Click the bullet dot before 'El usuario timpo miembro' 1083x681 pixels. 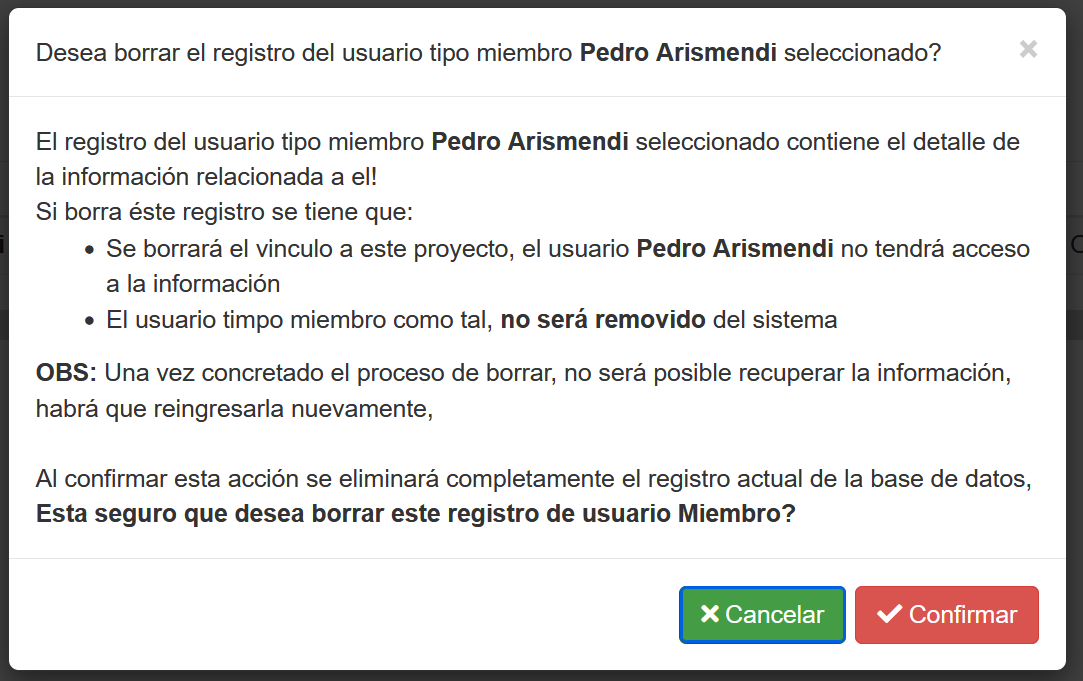(90, 321)
